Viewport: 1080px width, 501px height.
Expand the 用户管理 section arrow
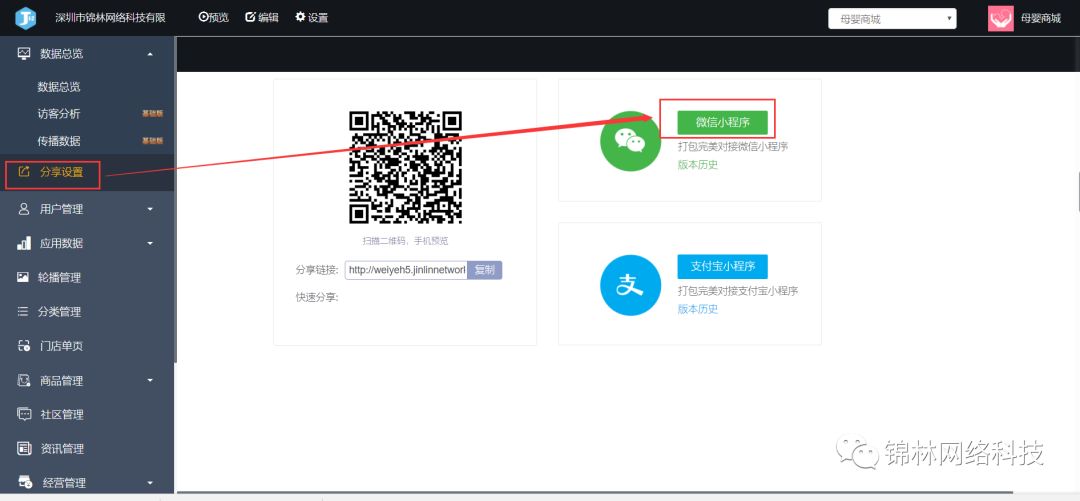pos(150,209)
